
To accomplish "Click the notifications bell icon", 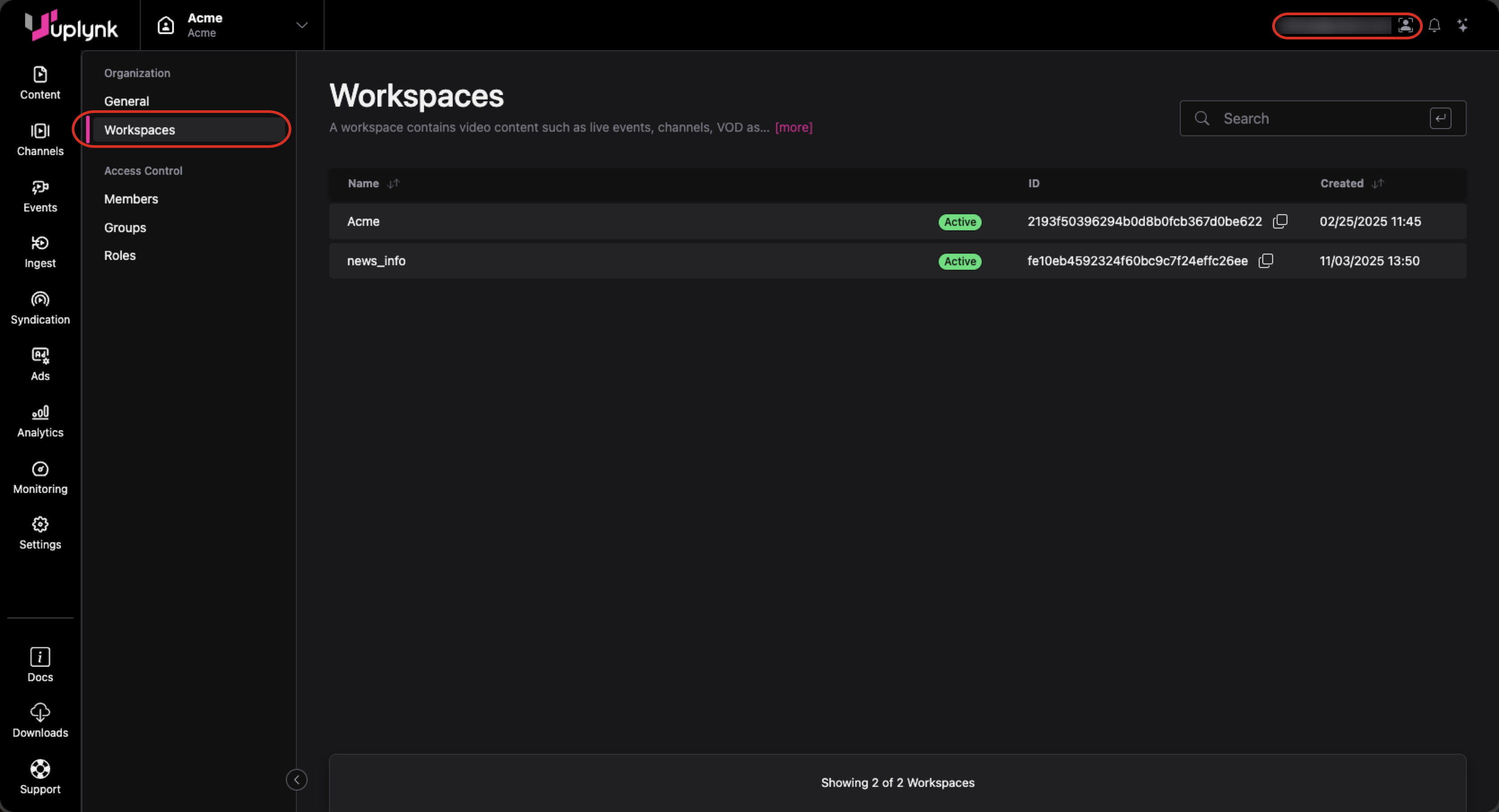I will (x=1434, y=26).
